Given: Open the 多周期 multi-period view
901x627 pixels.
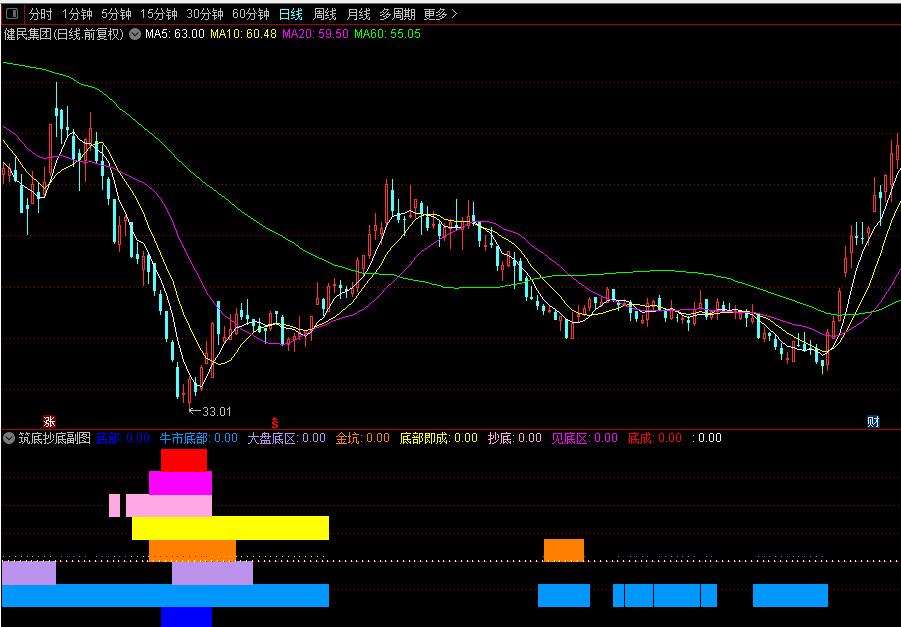Looking at the screenshot, I should 397,14.
